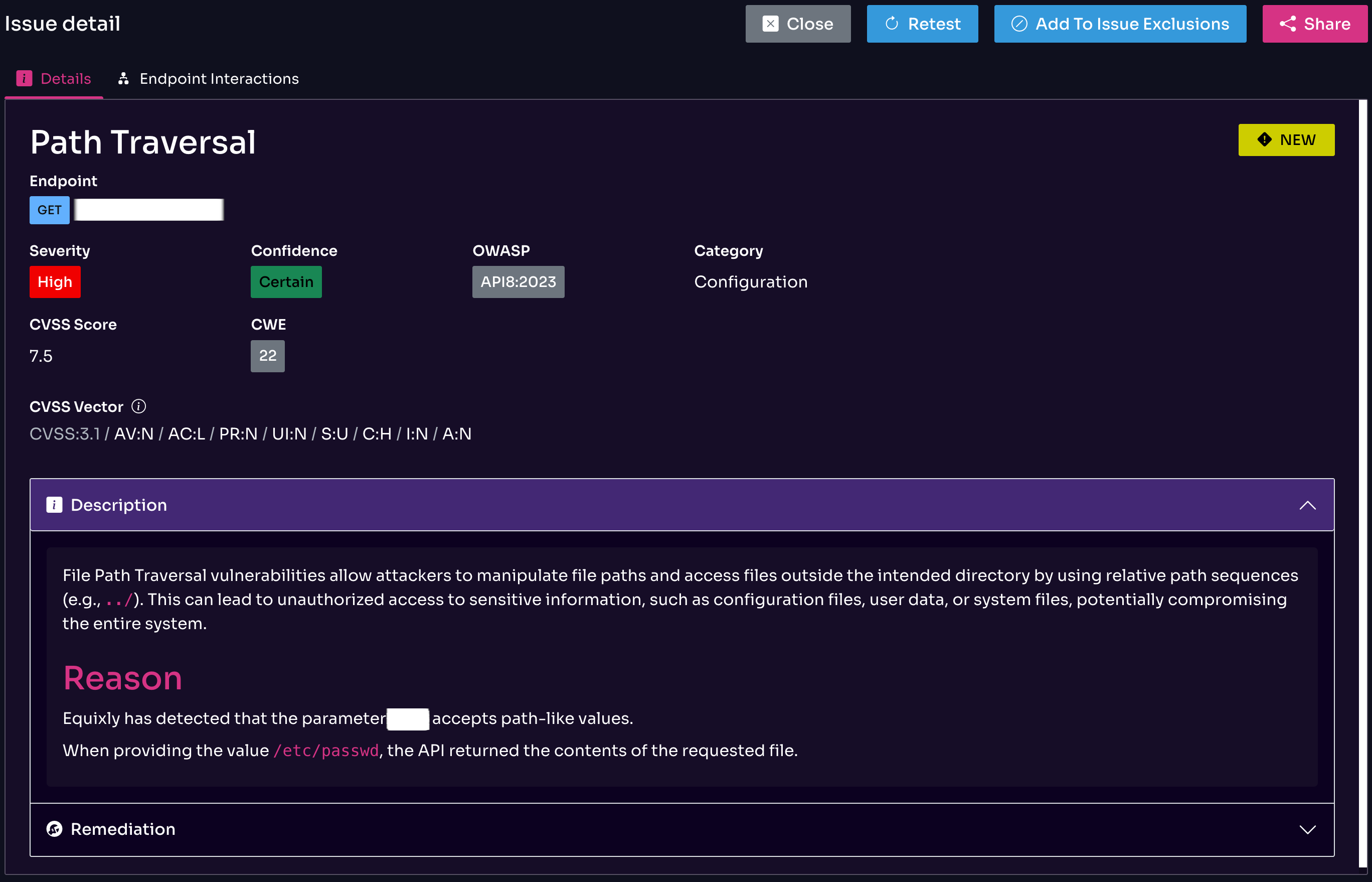Select the Details tab
This screenshot has width=1372, height=882.
[66, 78]
